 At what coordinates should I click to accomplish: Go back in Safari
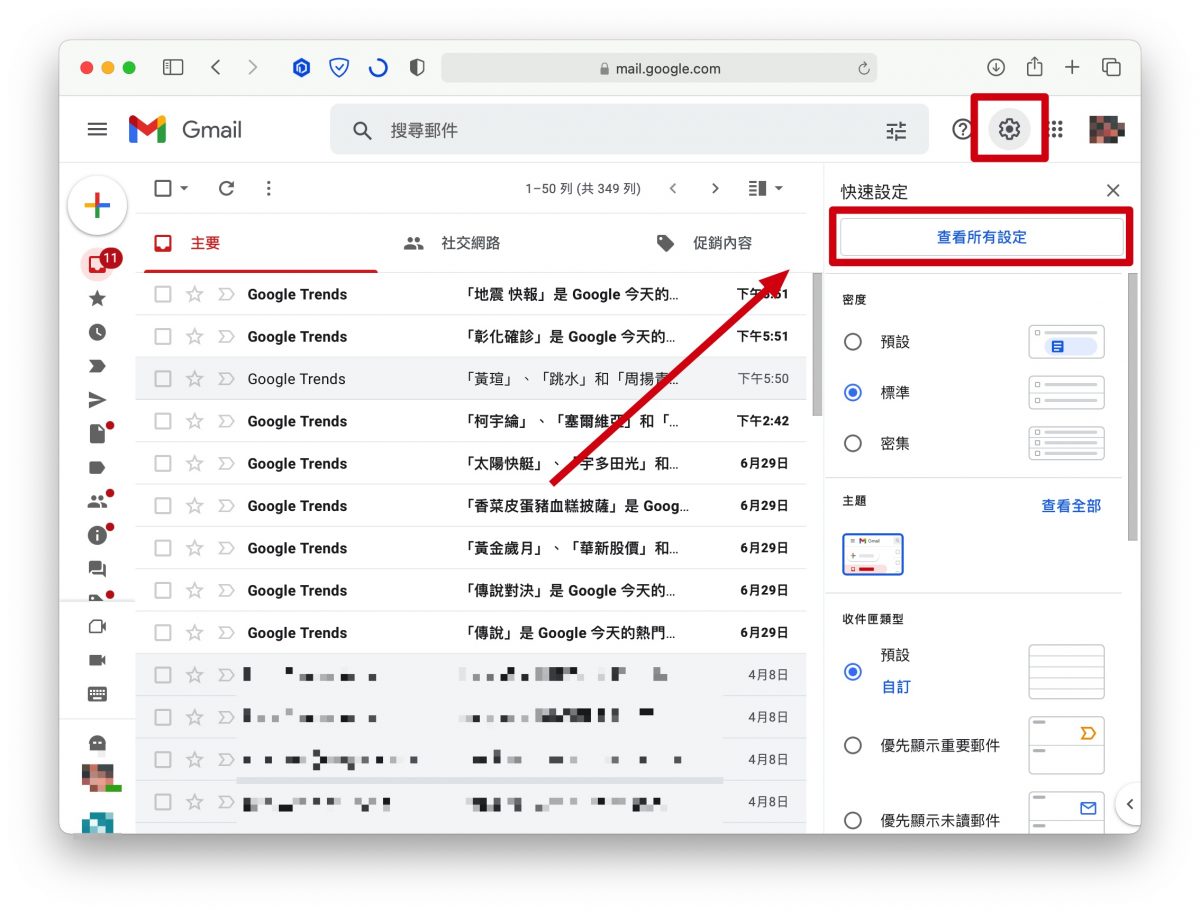tap(215, 67)
